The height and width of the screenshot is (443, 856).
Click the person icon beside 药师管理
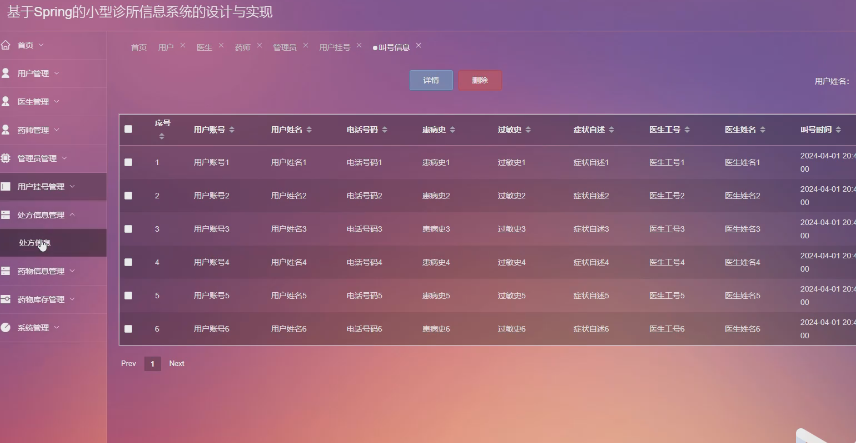point(5,129)
